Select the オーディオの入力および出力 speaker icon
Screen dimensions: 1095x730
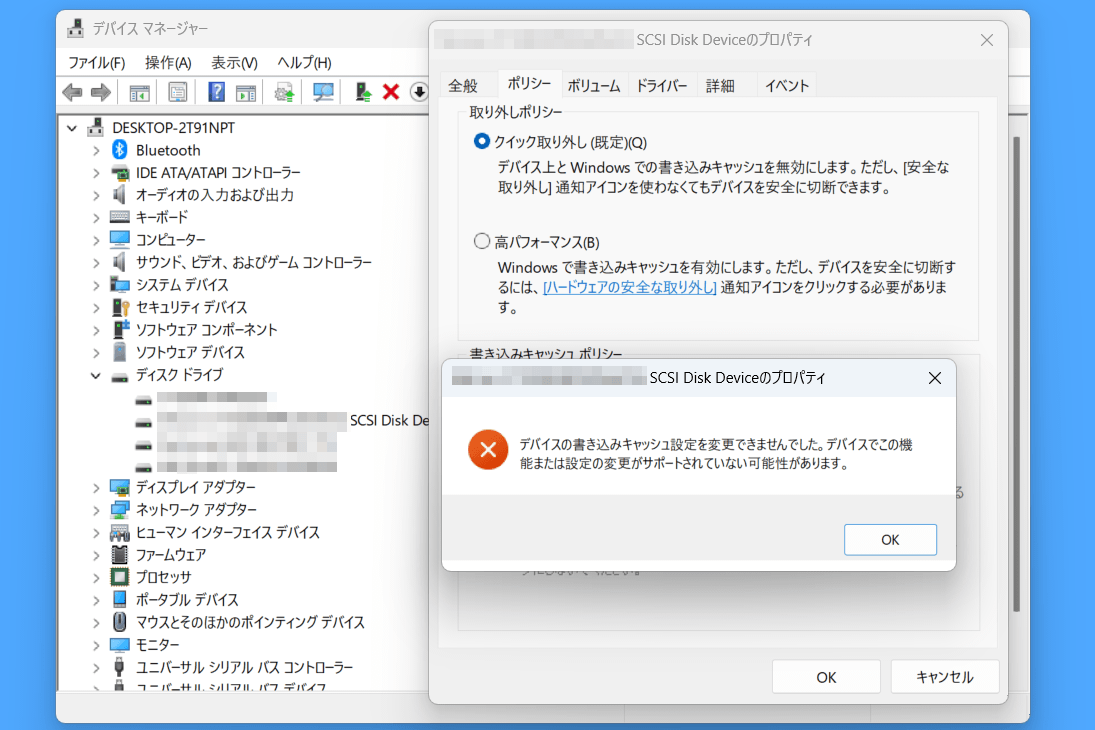click(120, 195)
